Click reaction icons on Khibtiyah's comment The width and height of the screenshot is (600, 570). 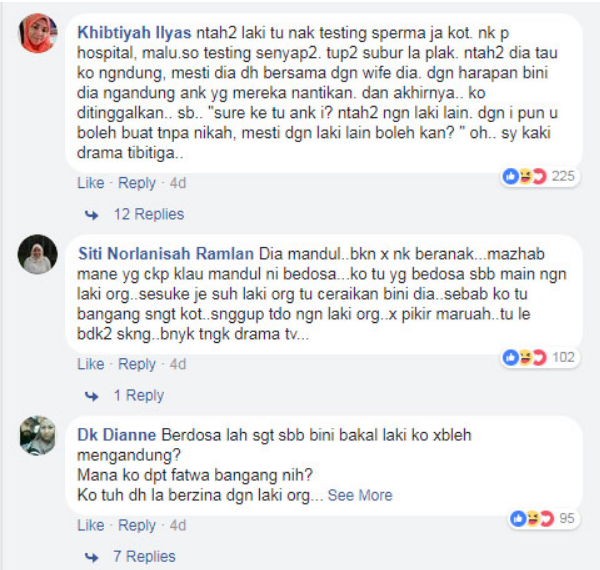coord(525,176)
